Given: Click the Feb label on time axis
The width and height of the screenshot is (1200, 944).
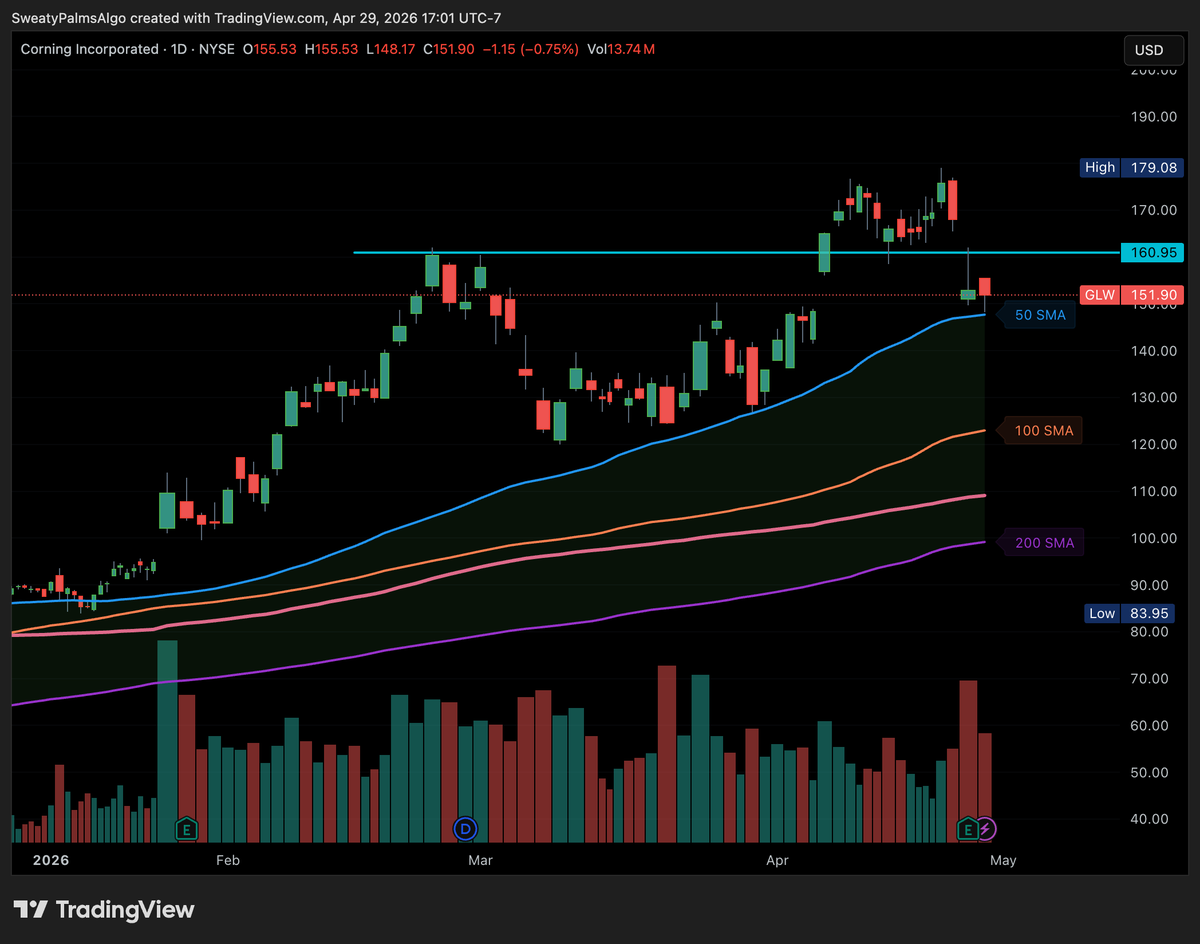Looking at the screenshot, I should [228, 860].
